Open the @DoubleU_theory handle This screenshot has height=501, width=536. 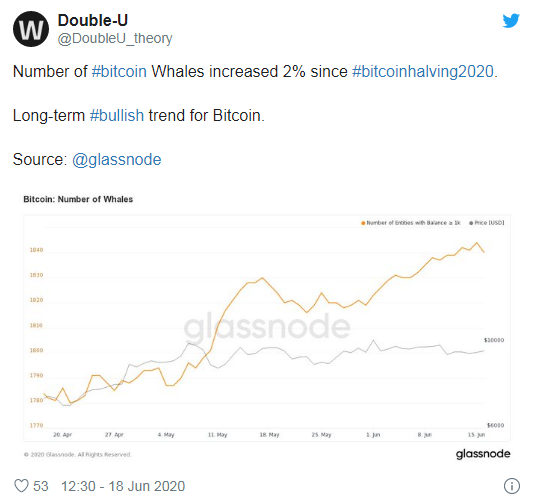coord(115,38)
